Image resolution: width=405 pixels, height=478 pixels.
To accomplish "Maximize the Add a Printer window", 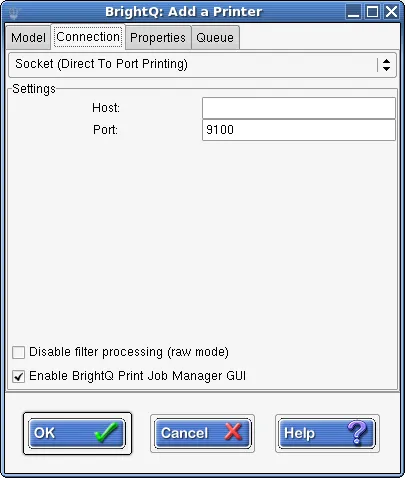I will point(372,12).
